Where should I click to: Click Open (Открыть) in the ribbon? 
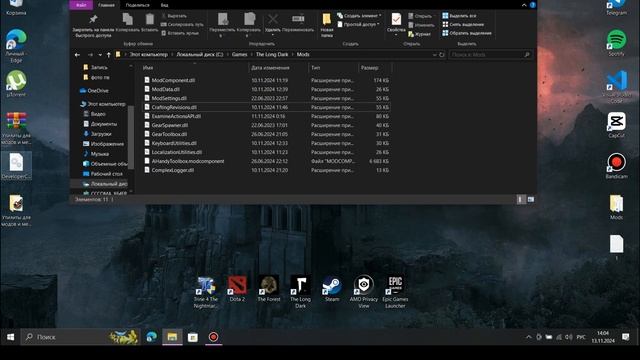point(420,16)
